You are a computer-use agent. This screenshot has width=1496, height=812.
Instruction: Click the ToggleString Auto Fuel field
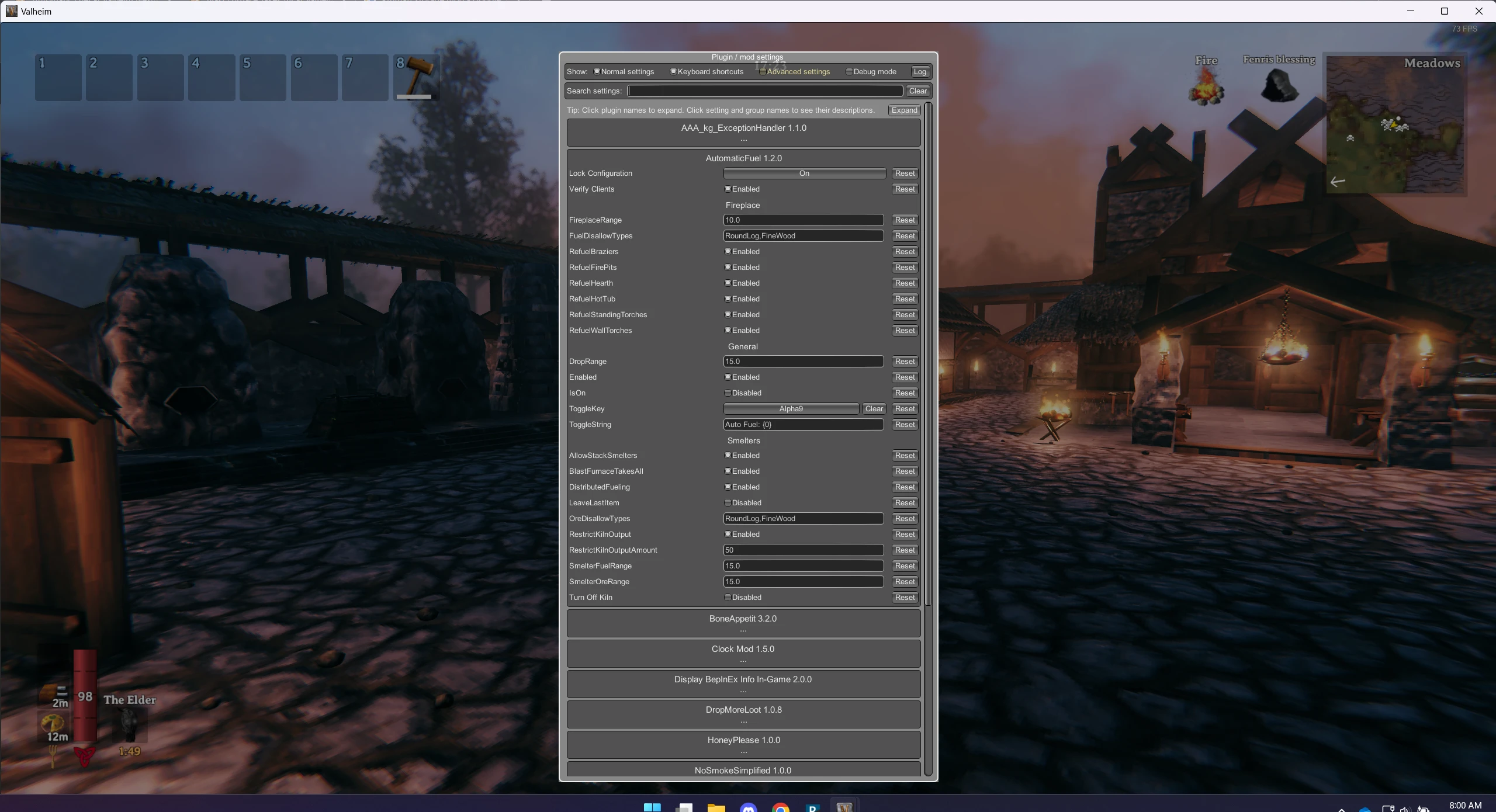coord(804,425)
